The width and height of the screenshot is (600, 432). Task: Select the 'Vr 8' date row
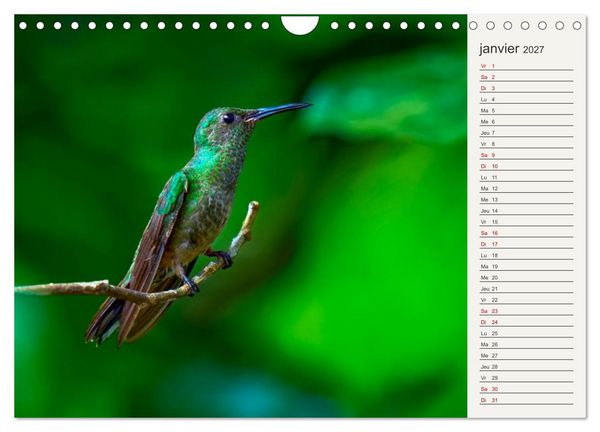pos(527,143)
